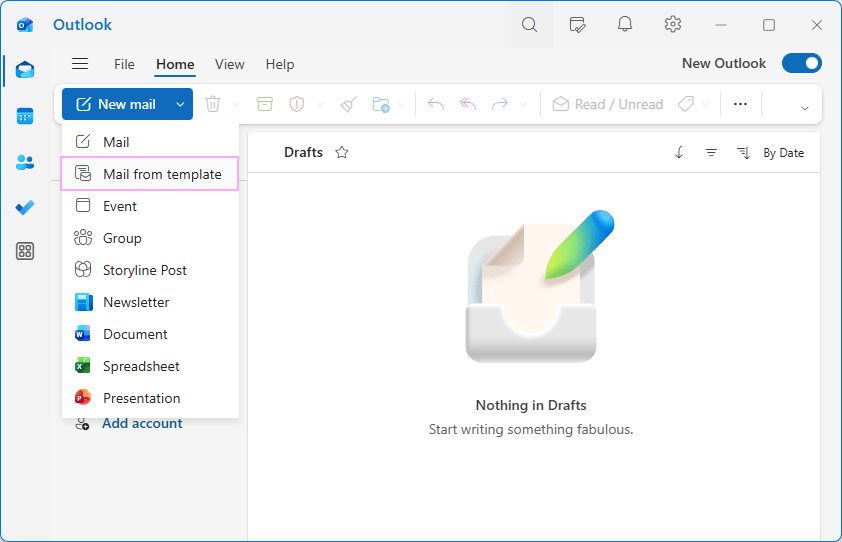This screenshot has width=842, height=542.
Task: Open the Categorize dropdown arrow
Action: pyautogui.click(x=706, y=104)
